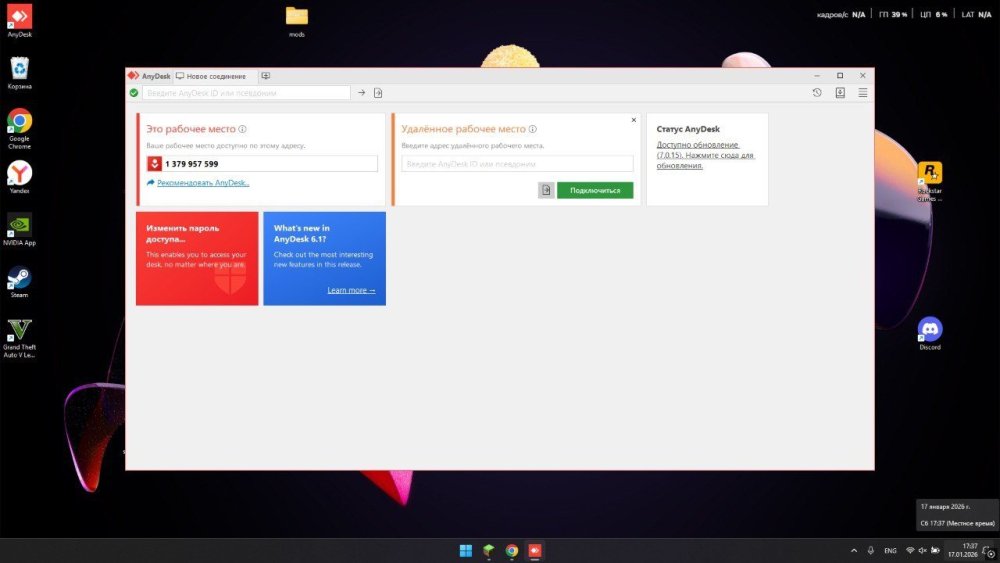Click the Wi-Fi network tray icon
Image resolution: width=1000 pixels, height=563 pixels.
point(910,550)
